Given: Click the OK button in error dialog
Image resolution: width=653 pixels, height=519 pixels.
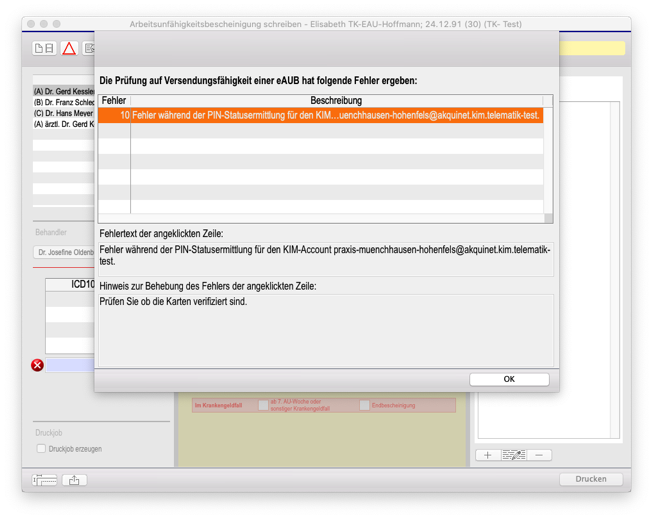Looking at the screenshot, I should coord(509,379).
